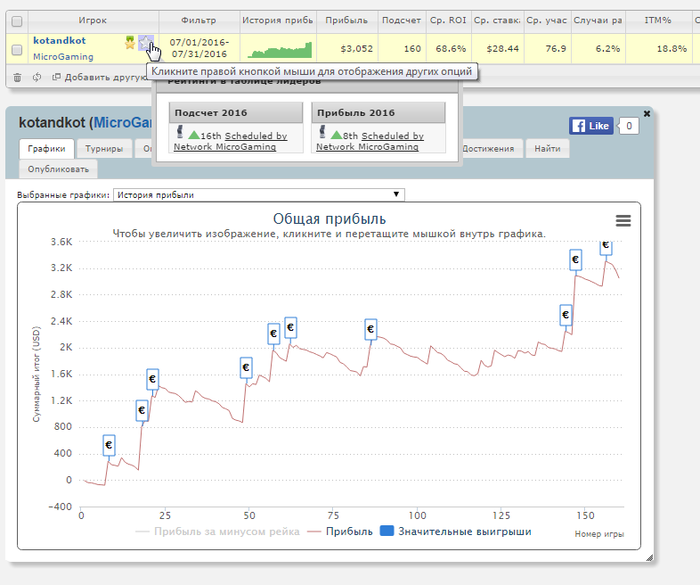700x585 pixels.
Task: Click the Facebook Like button
Action: (591, 126)
